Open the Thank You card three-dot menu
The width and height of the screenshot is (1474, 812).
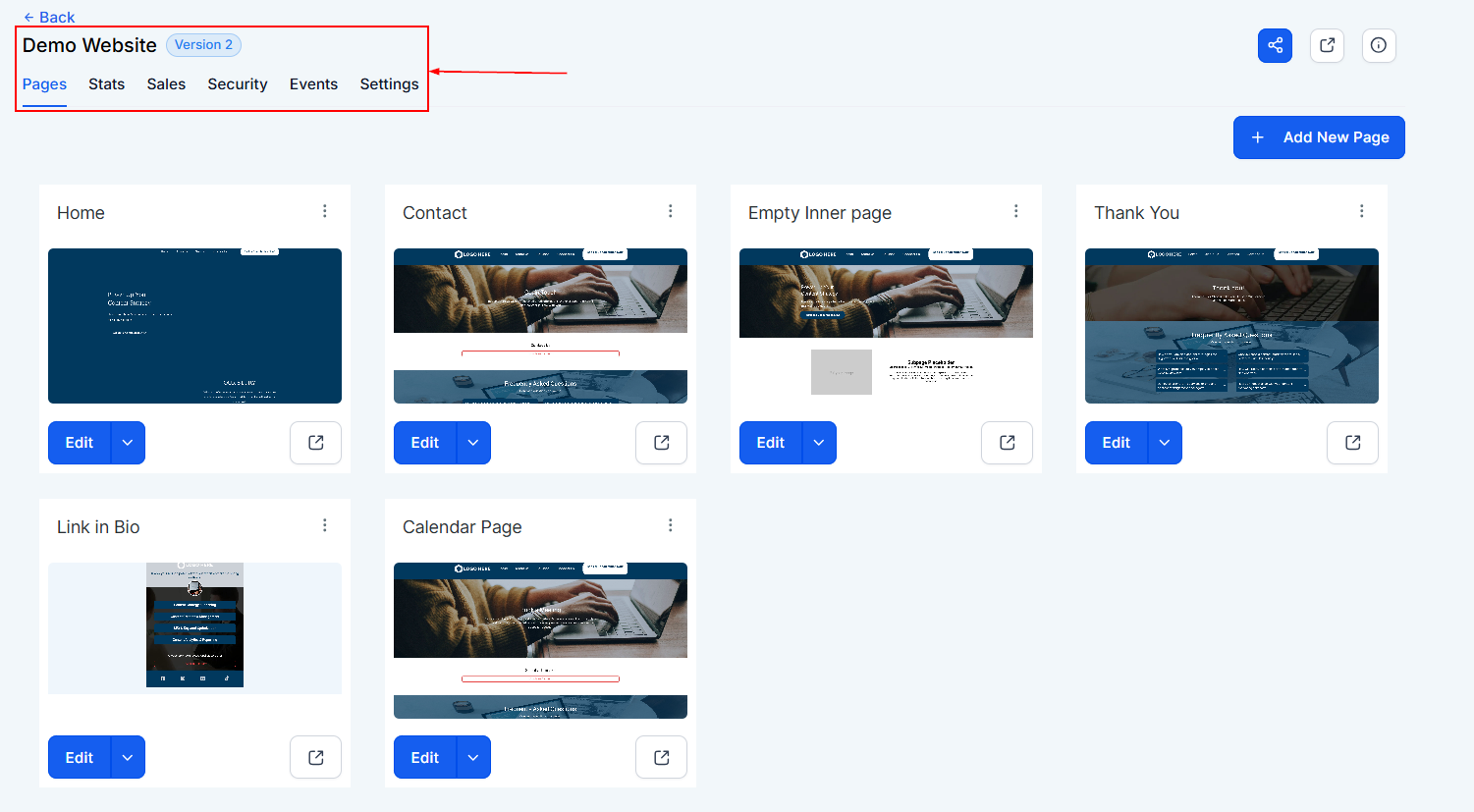(x=1362, y=211)
